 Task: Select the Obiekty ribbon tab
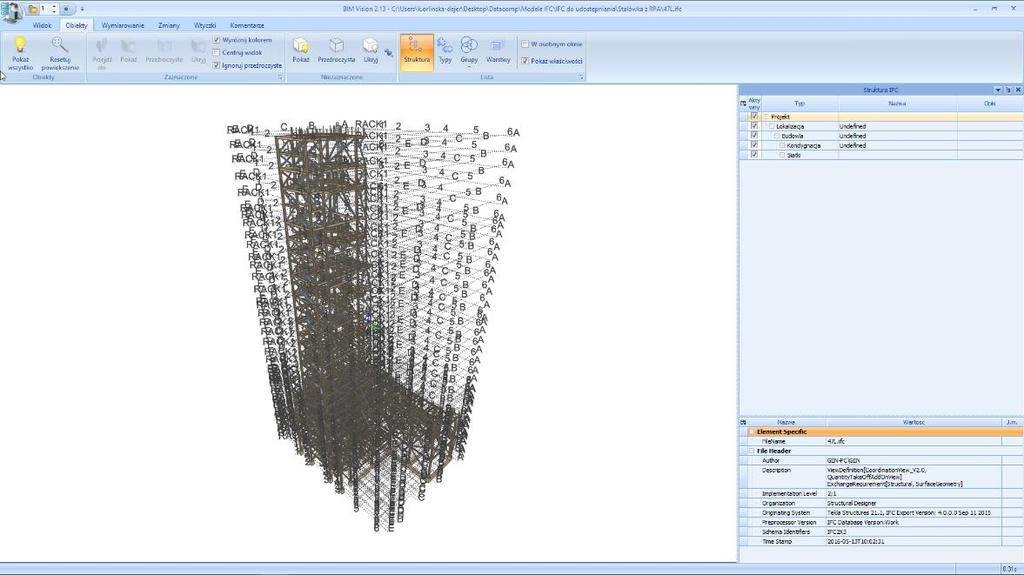[x=76, y=25]
